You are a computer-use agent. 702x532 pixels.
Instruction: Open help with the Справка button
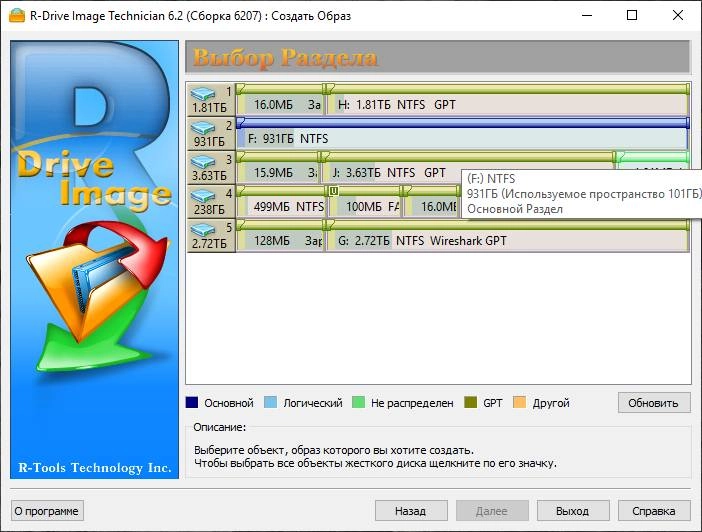pos(654,511)
